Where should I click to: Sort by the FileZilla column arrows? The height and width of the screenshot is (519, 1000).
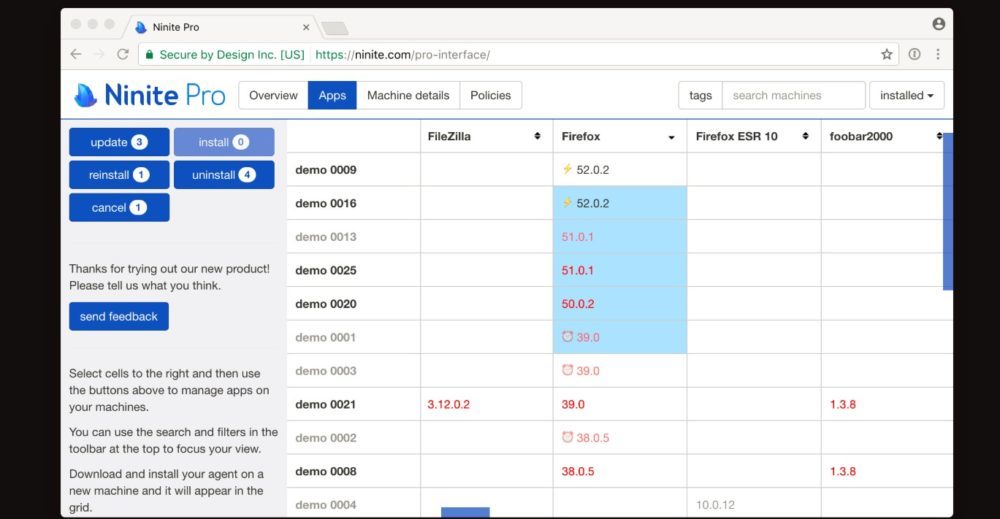click(537, 136)
